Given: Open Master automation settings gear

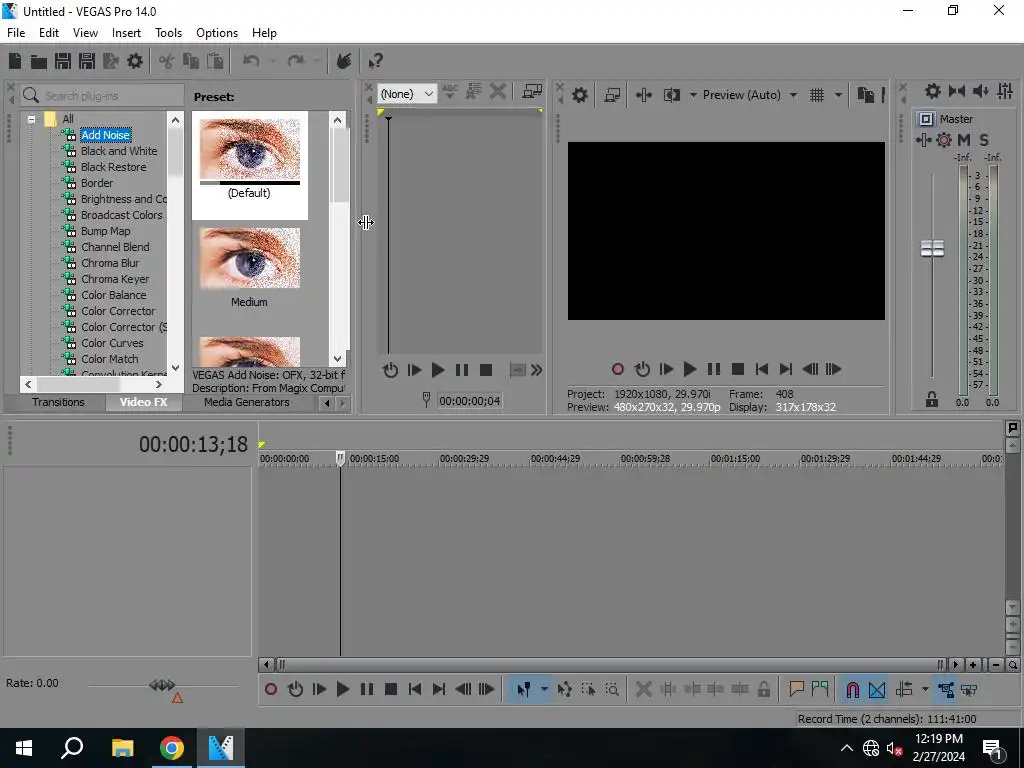Looking at the screenshot, I should click(x=944, y=140).
